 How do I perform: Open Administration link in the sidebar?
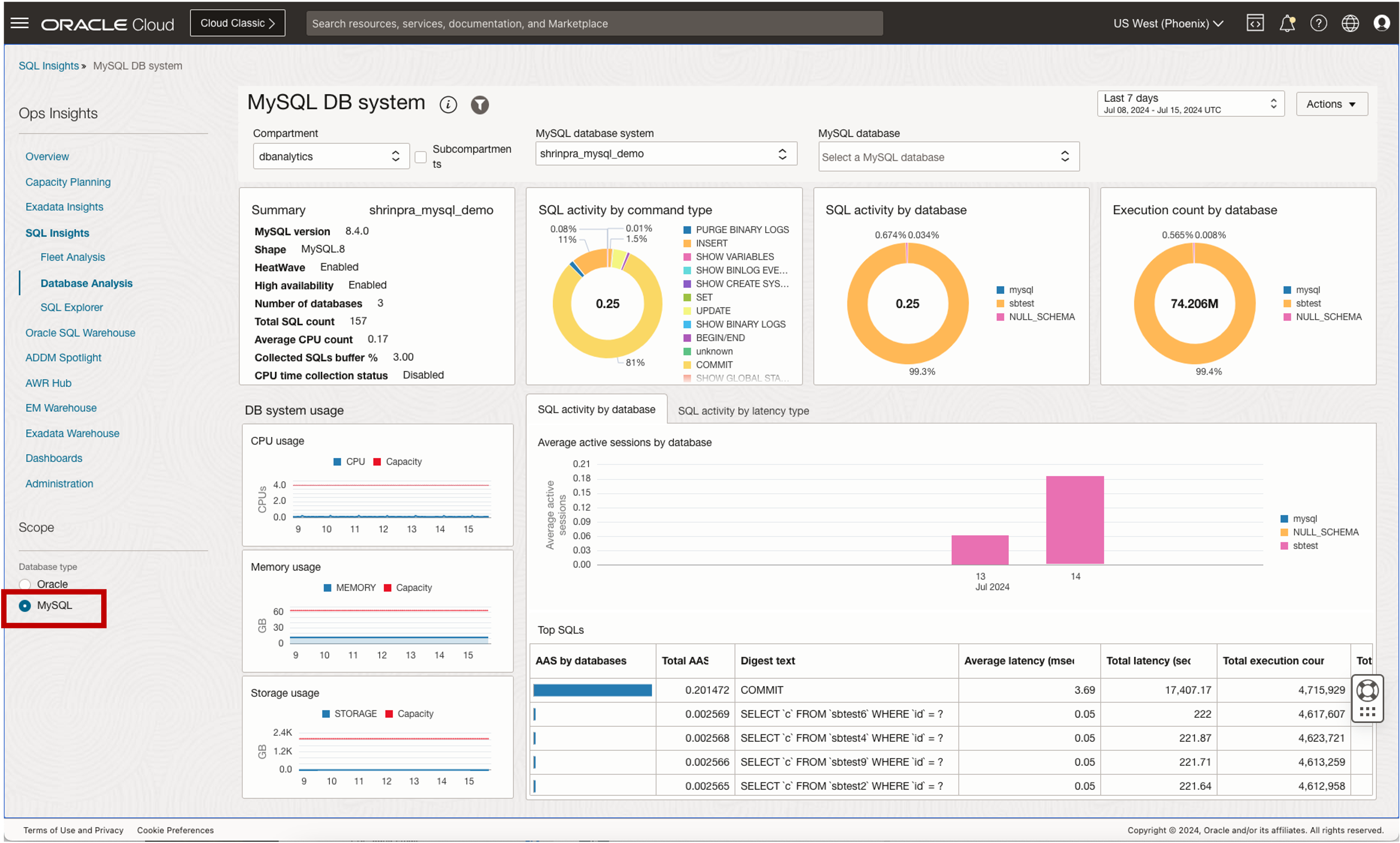pyautogui.click(x=59, y=484)
